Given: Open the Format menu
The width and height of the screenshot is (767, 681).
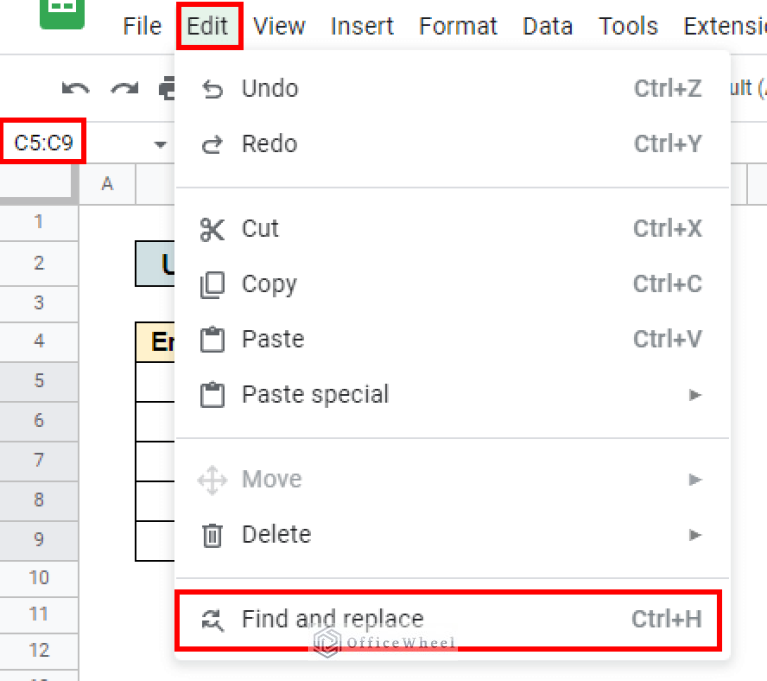Looking at the screenshot, I should click(458, 26).
